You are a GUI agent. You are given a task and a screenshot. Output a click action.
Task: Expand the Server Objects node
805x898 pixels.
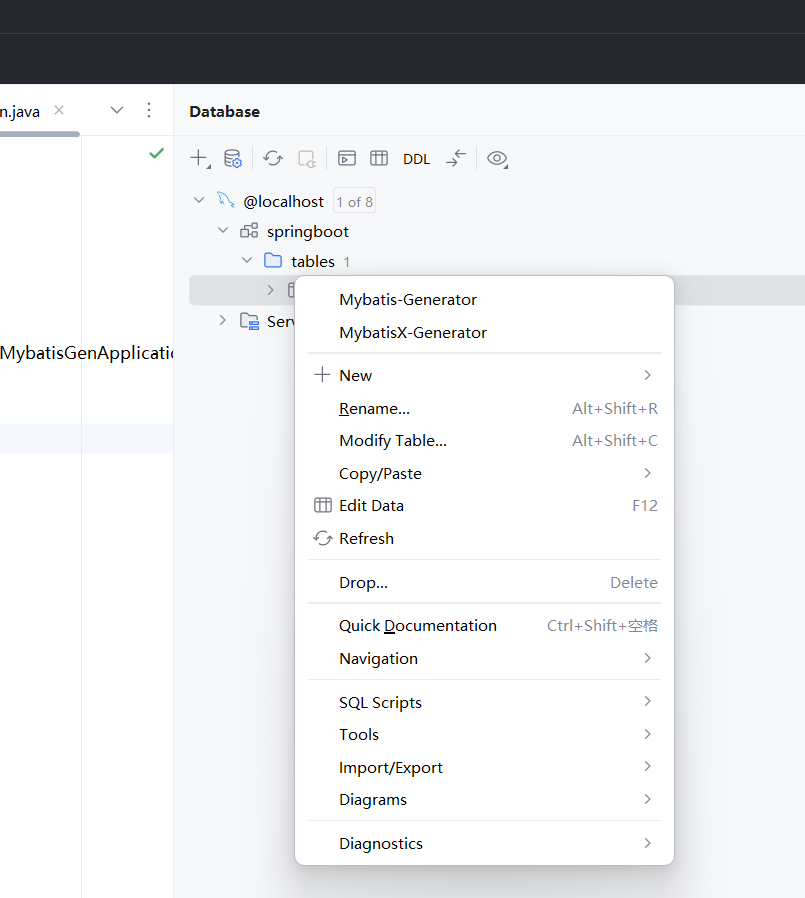tap(223, 320)
